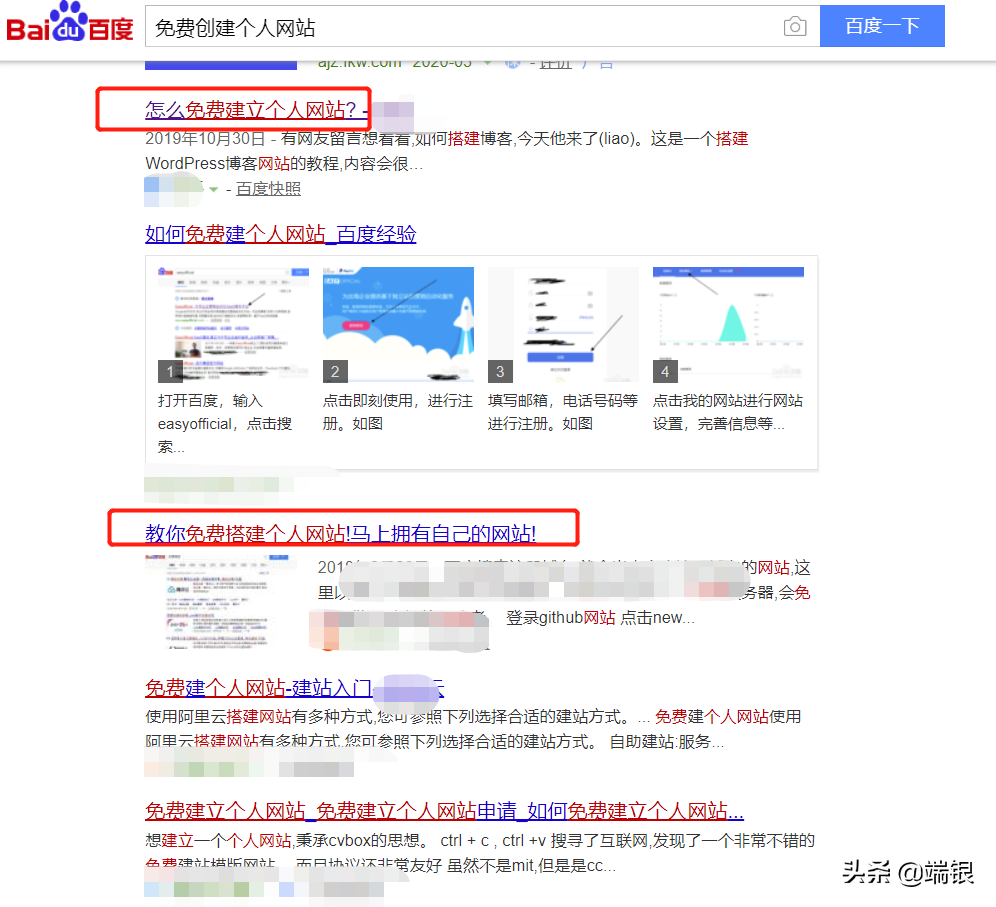Open result 怎么免费建立个人网站?
The width and height of the screenshot is (996, 907).
(x=257, y=110)
